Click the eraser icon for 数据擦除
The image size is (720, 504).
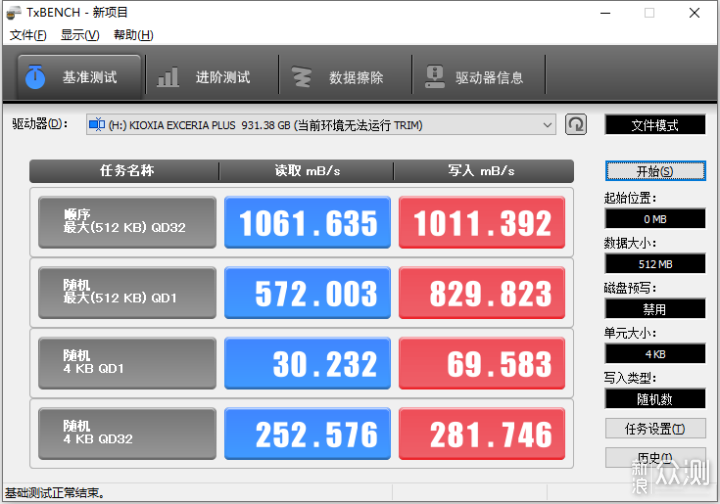pos(301,77)
